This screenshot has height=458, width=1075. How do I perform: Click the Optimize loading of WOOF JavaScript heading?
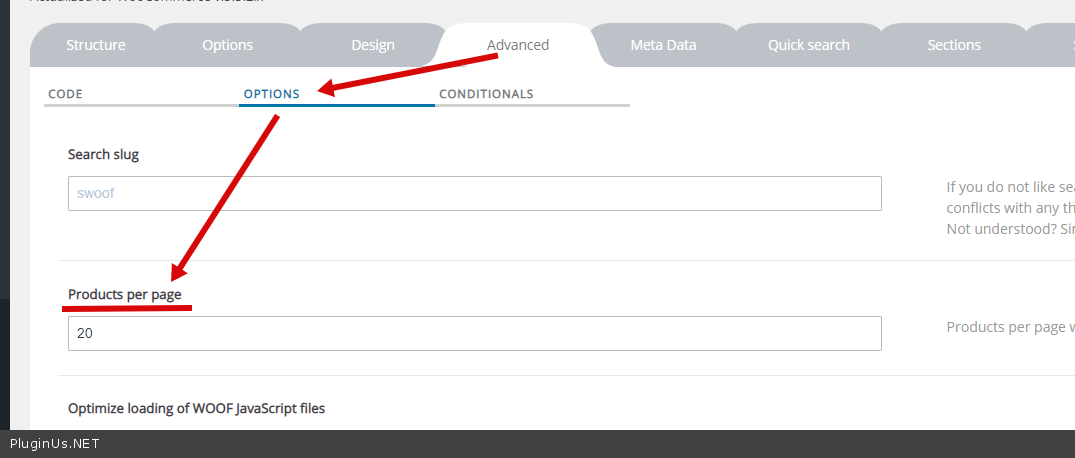point(196,408)
